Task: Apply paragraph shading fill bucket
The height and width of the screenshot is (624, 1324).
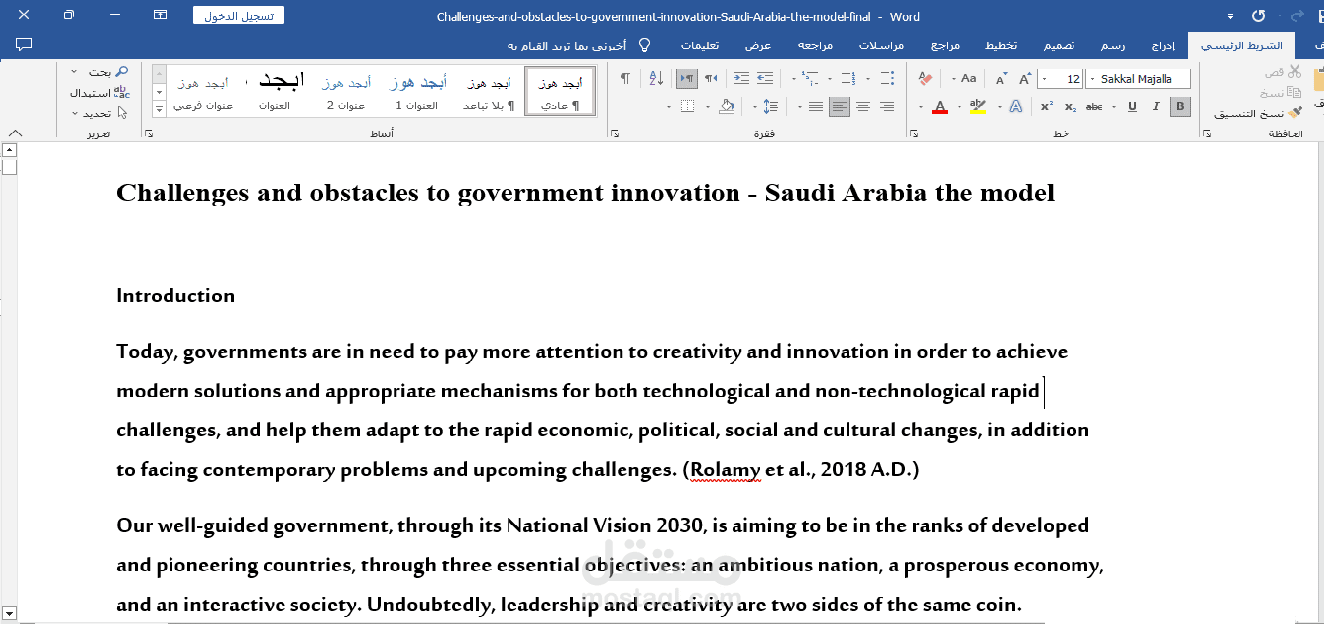Action: click(727, 106)
